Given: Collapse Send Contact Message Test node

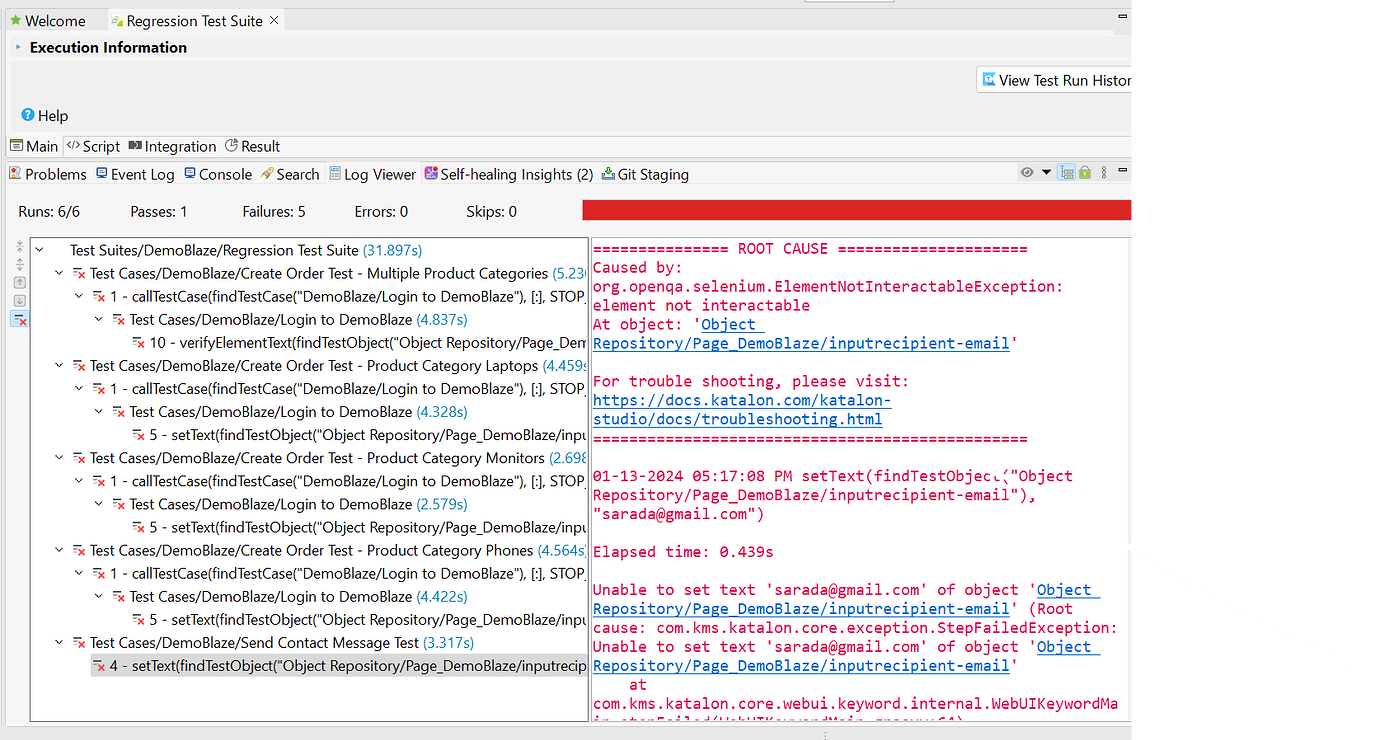Looking at the screenshot, I should pyautogui.click(x=57, y=642).
